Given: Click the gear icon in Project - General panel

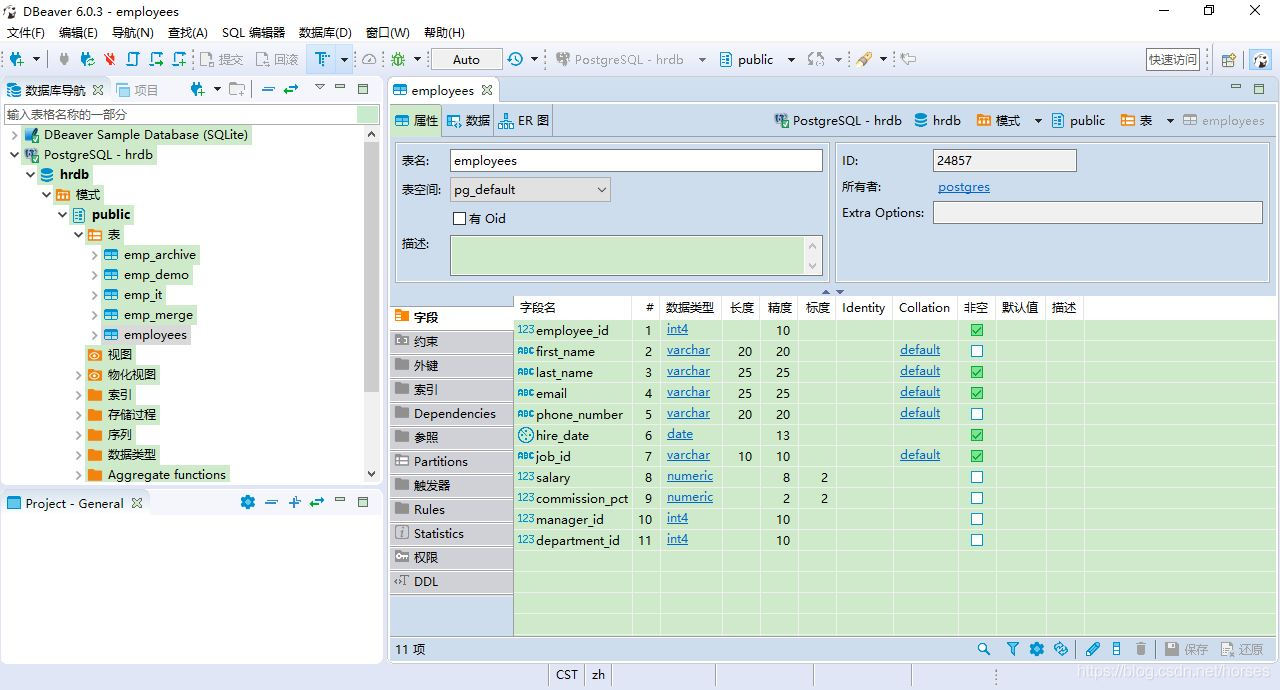Looking at the screenshot, I should (248, 503).
